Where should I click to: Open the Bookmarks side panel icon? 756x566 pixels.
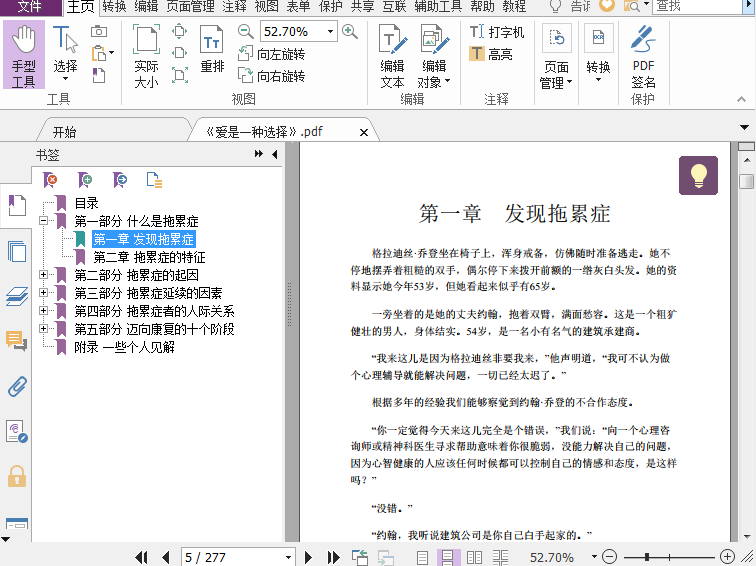pyautogui.click(x=17, y=206)
